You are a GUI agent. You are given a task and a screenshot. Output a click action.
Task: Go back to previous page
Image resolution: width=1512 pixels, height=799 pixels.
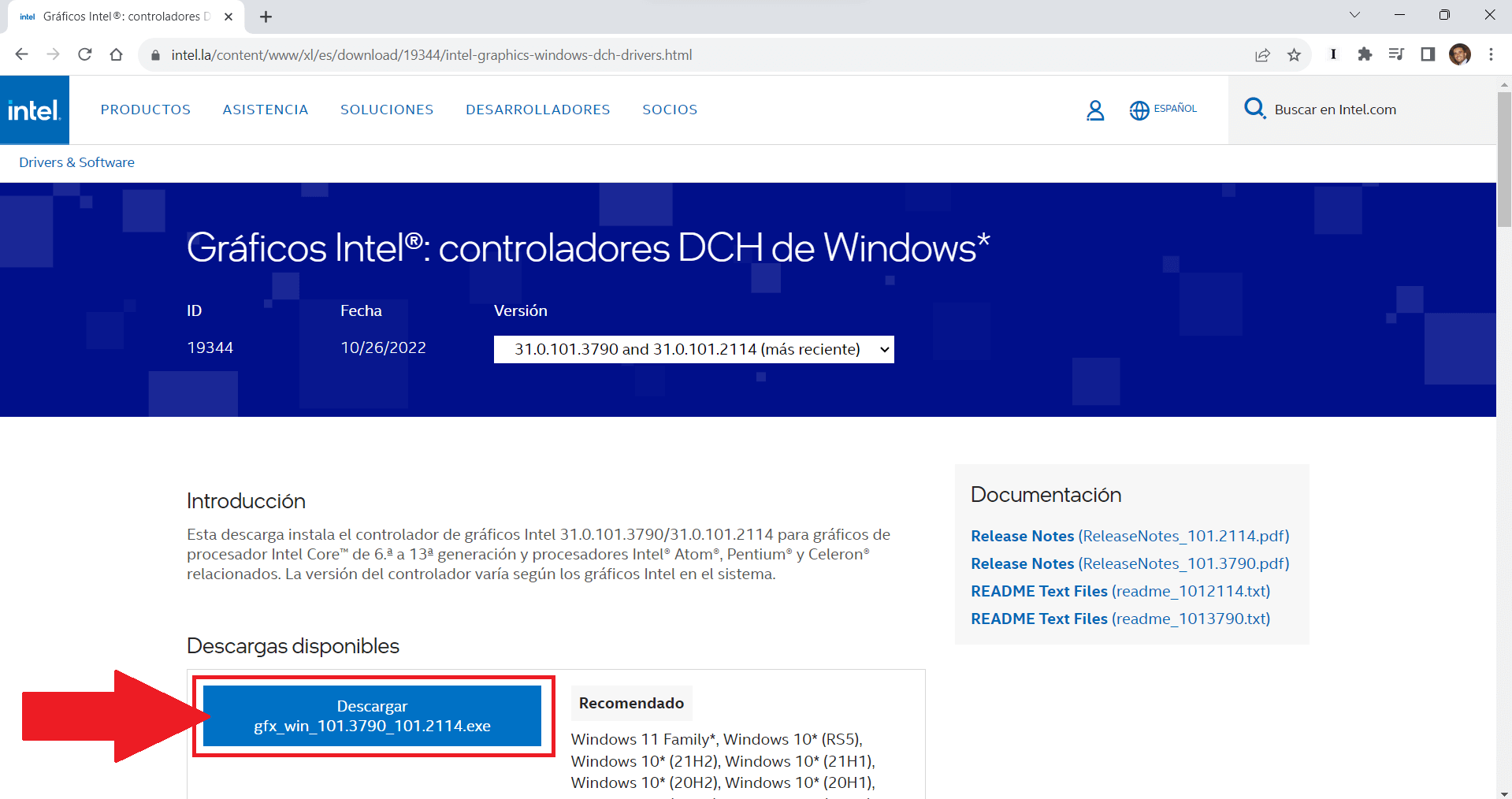[21, 54]
